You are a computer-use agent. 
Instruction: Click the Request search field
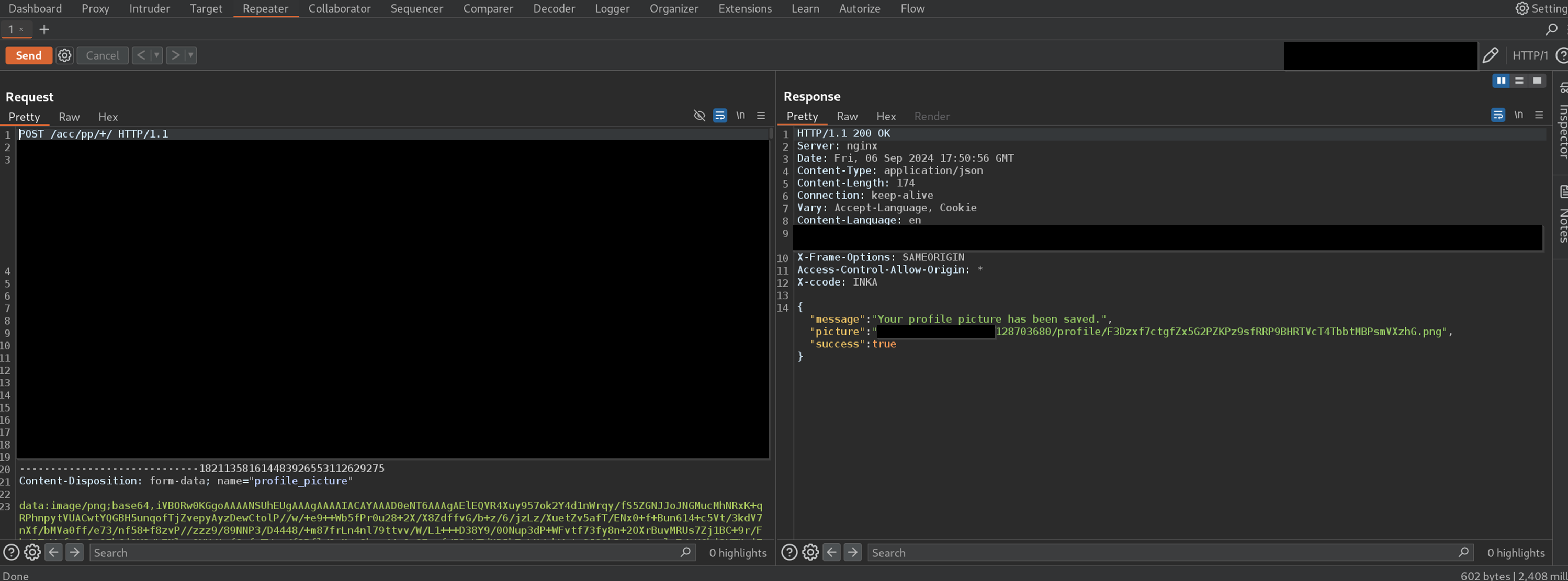(x=392, y=552)
